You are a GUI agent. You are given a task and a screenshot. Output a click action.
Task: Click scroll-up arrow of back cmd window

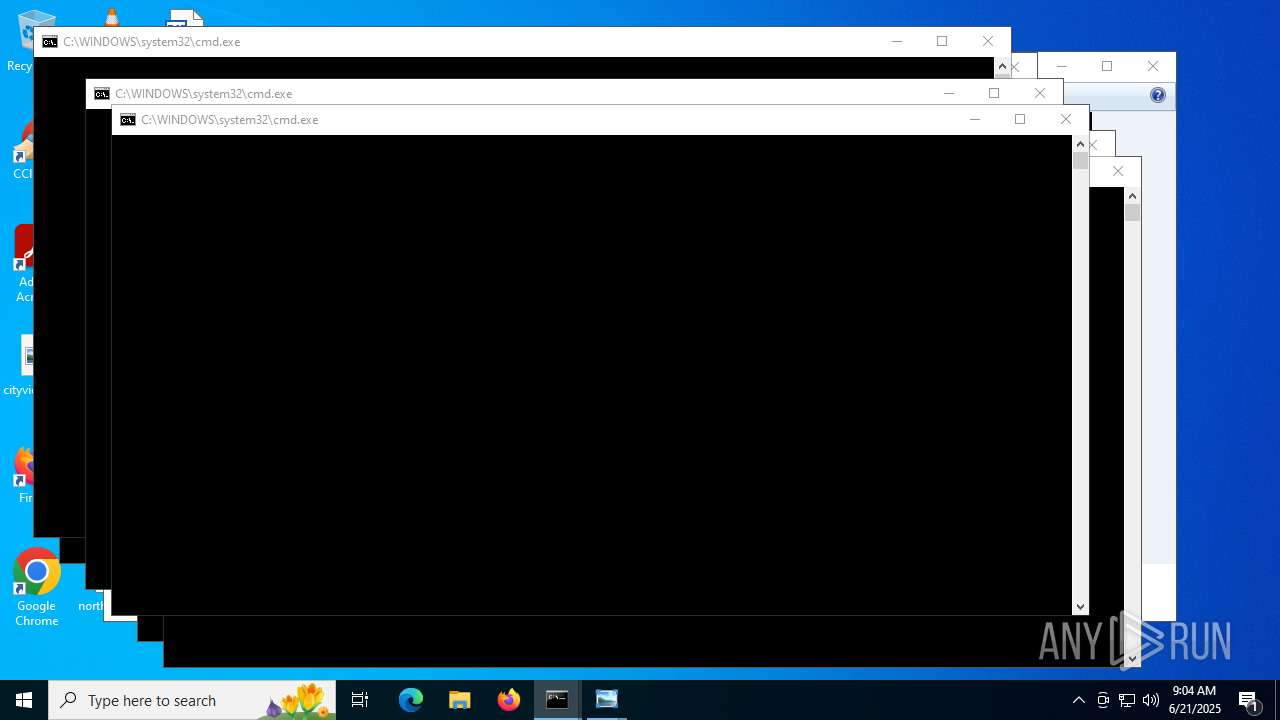pyautogui.click(x=1002, y=66)
